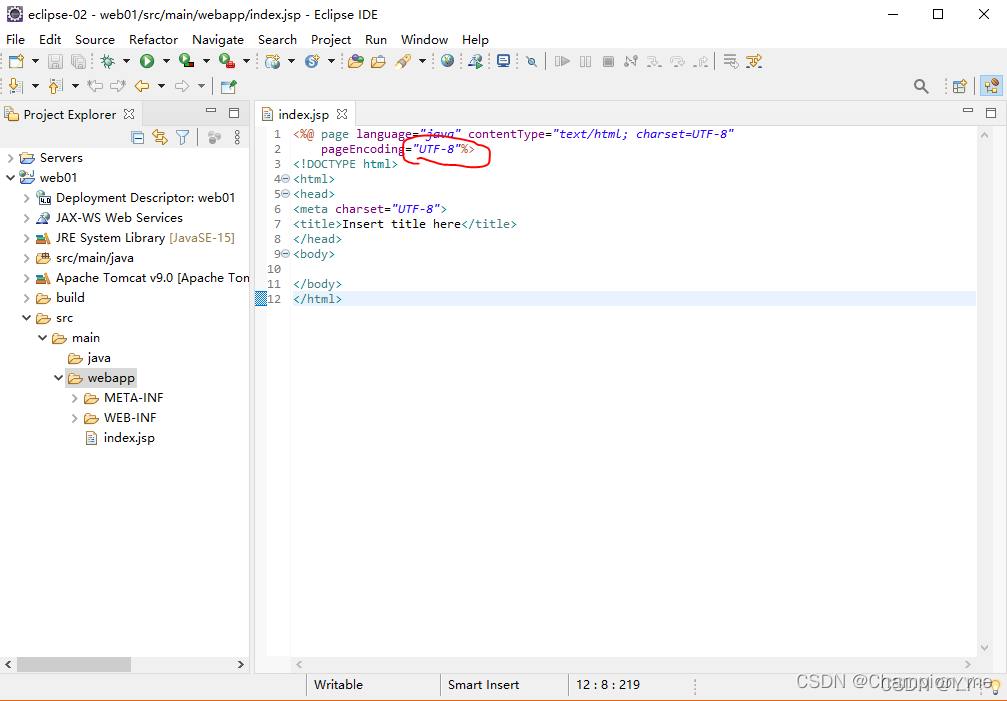Expand the META-INF folder
The image size is (1007, 701).
click(74, 398)
